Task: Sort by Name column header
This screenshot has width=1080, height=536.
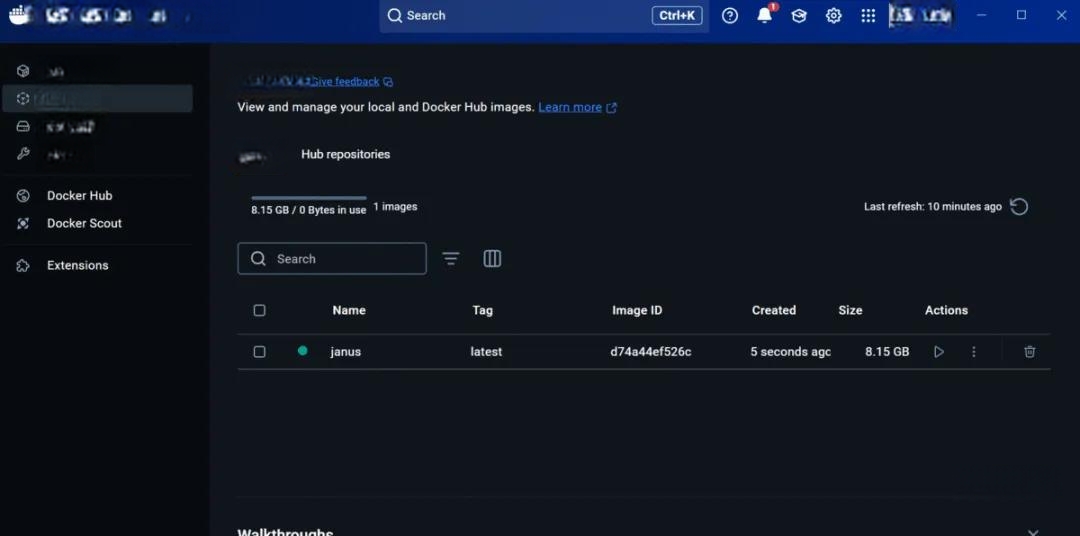Action: coord(349,310)
